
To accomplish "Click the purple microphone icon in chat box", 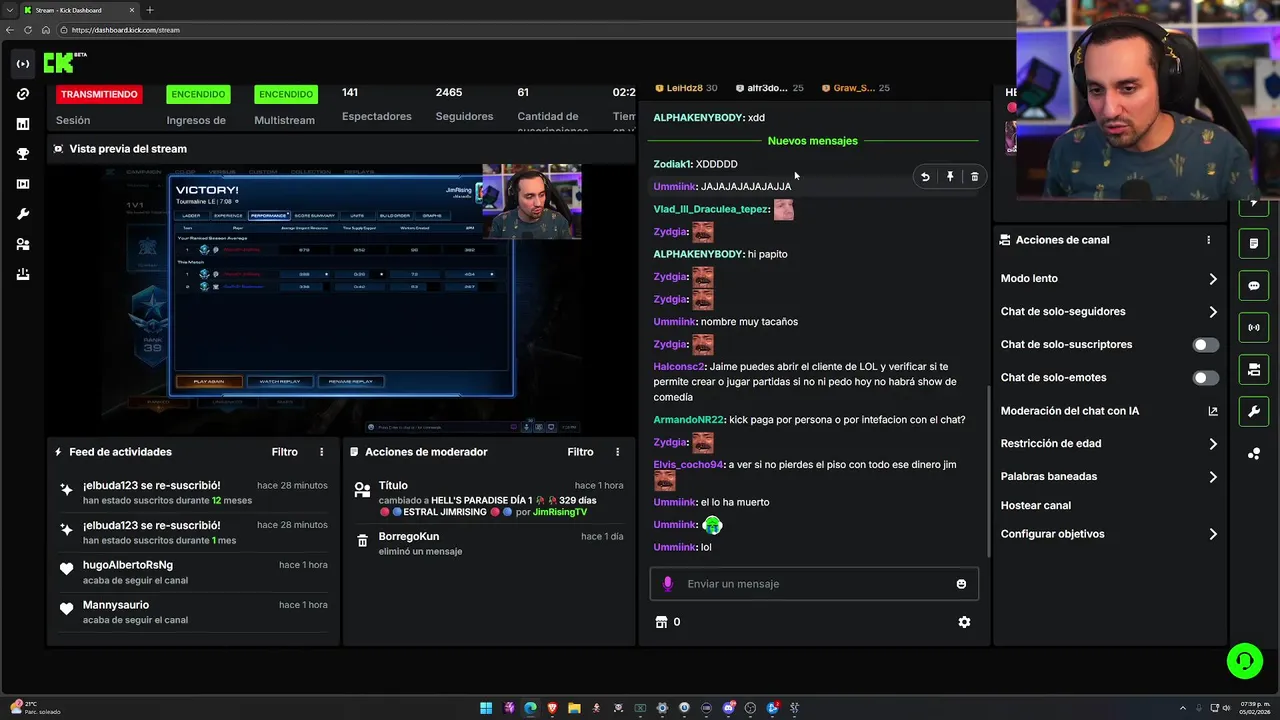I will click(668, 584).
